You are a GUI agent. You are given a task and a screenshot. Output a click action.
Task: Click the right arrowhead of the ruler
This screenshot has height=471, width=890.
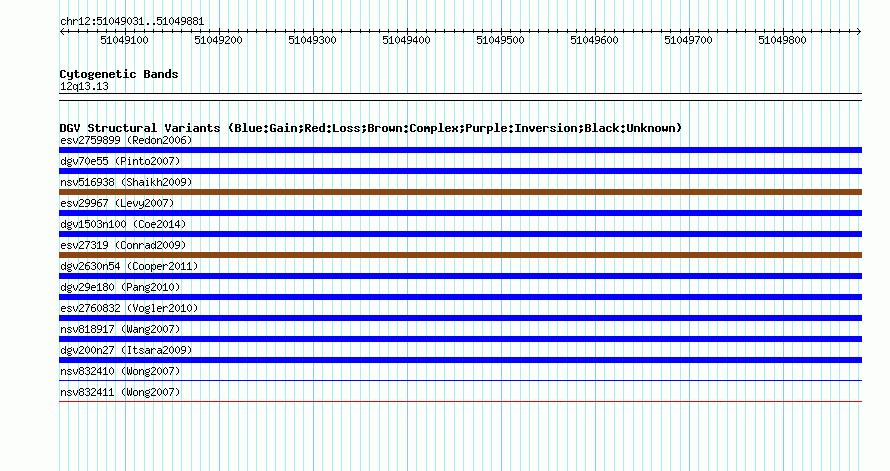click(x=859, y=32)
